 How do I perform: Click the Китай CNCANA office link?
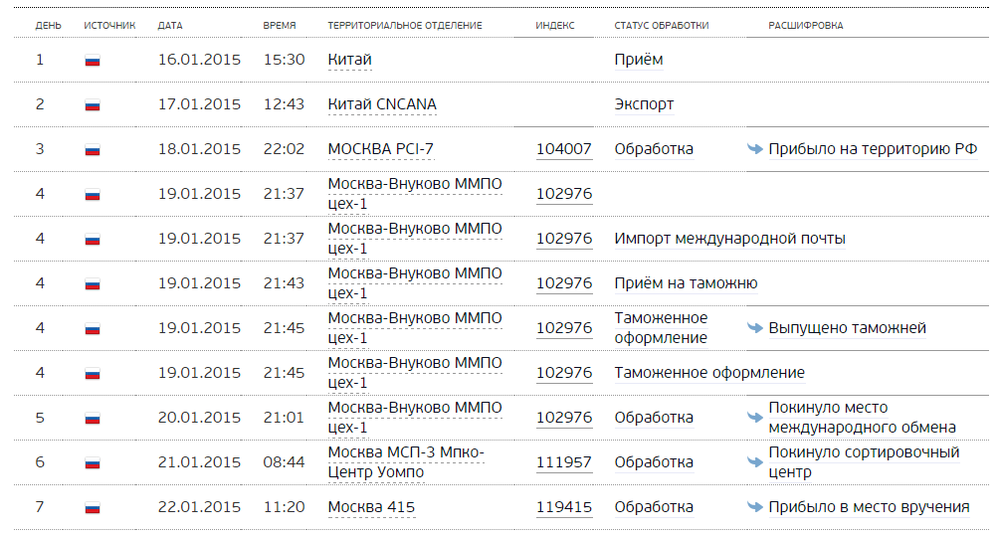382,105
